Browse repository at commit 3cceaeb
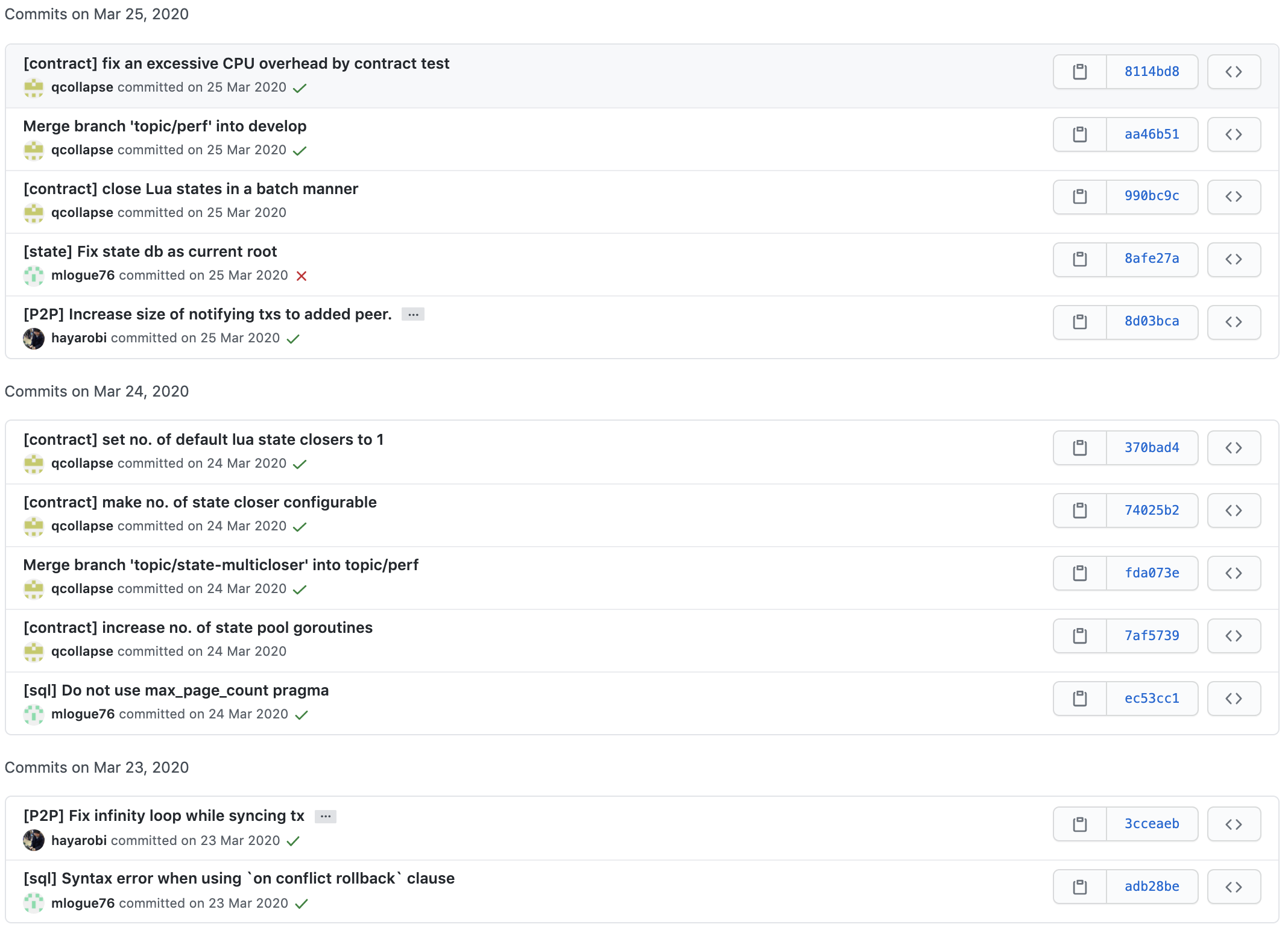This screenshot has width=1288, height=933. (x=1233, y=824)
